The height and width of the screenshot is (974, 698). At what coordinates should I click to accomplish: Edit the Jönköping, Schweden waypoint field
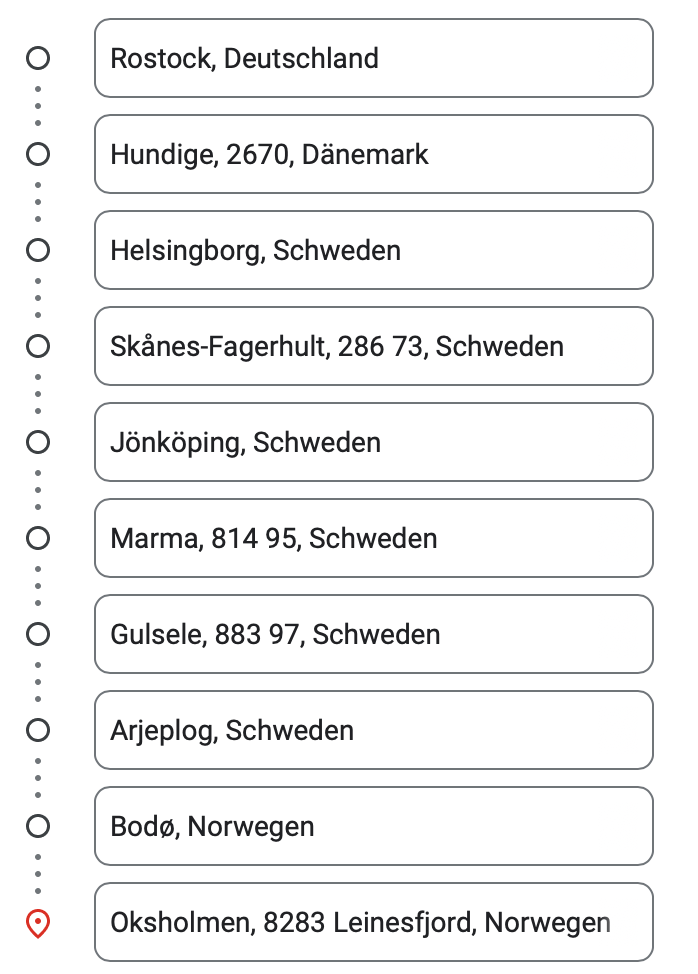click(374, 442)
